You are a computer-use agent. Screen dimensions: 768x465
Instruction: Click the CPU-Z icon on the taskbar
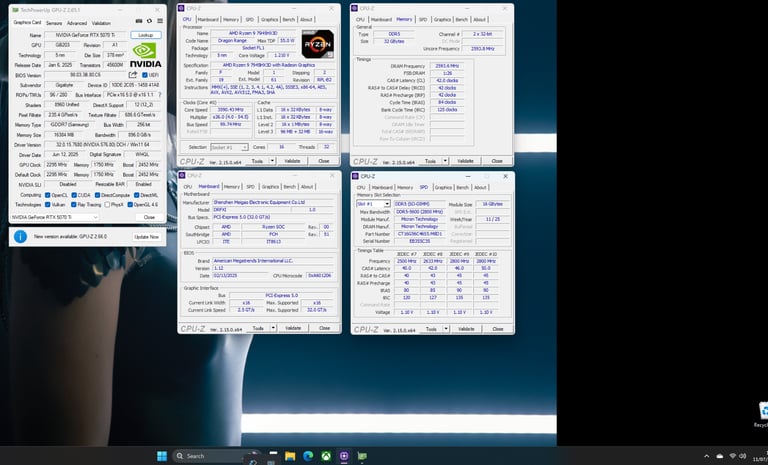pyautogui.click(x=344, y=456)
